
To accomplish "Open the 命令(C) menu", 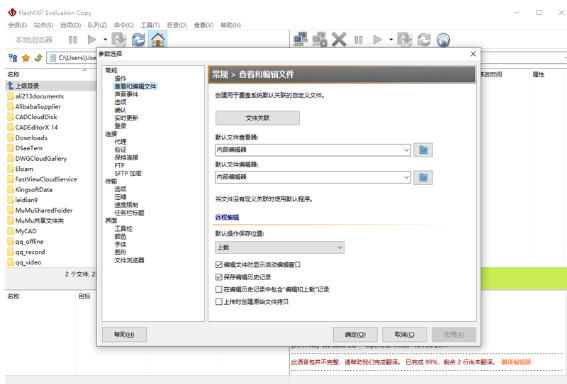I will 124,25.
